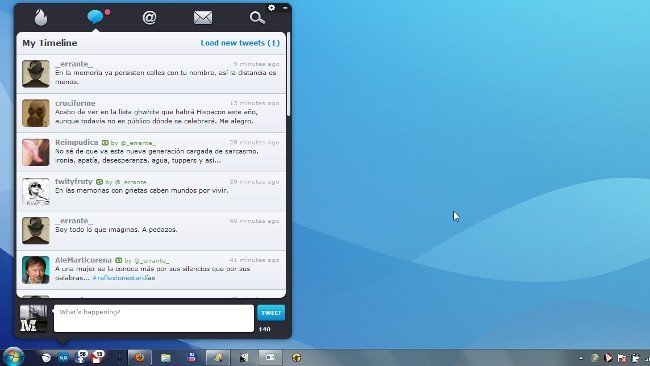Switch to Firefox in taskbar
The width and height of the screenshot is (650, 366).
(140, 357)
